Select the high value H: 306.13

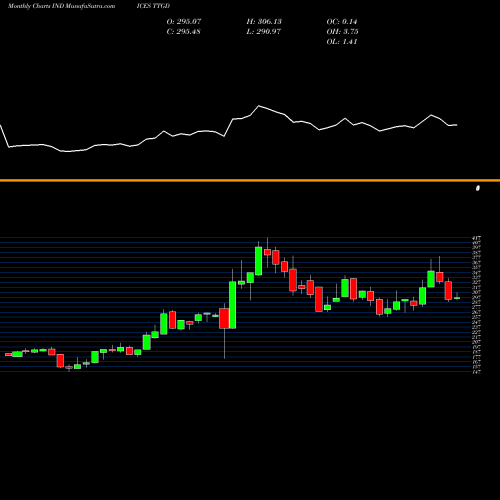point(264,22)
